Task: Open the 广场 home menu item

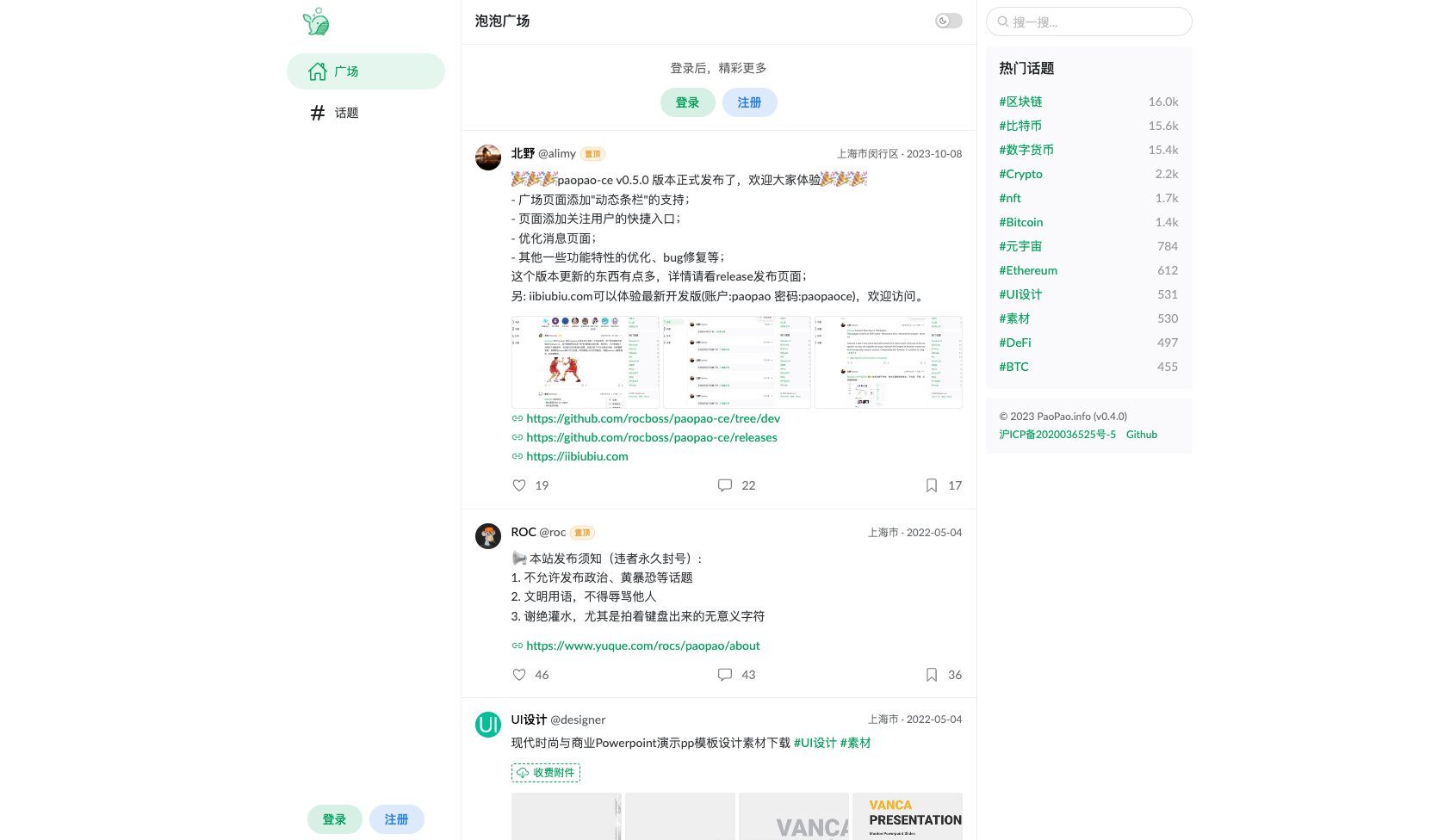Action: coord(366,71)
